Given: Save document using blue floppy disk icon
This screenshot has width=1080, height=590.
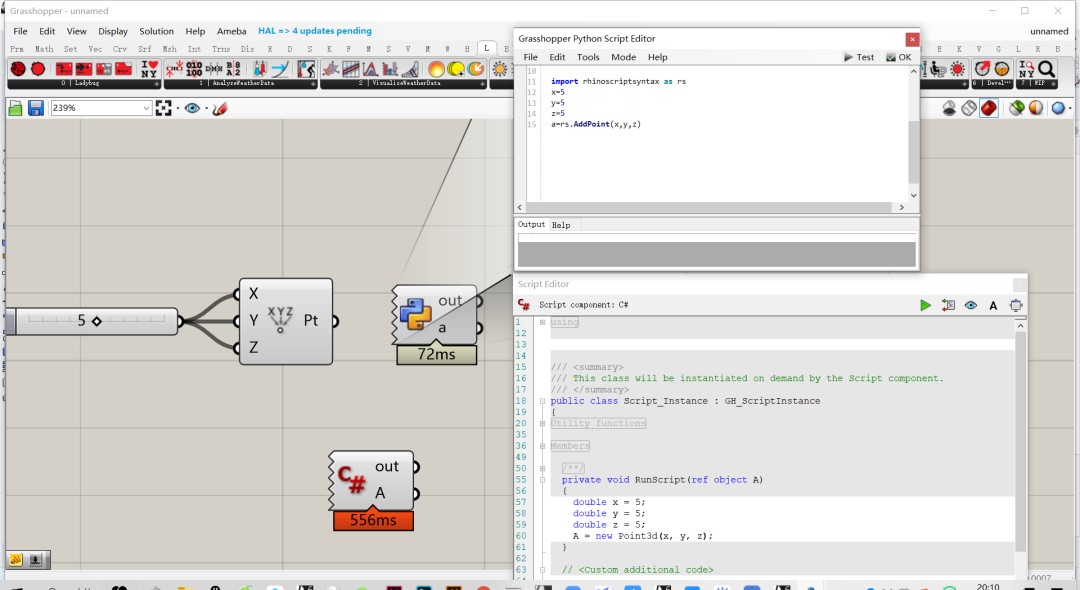Looking at the screenshot, I should [36, 108].
